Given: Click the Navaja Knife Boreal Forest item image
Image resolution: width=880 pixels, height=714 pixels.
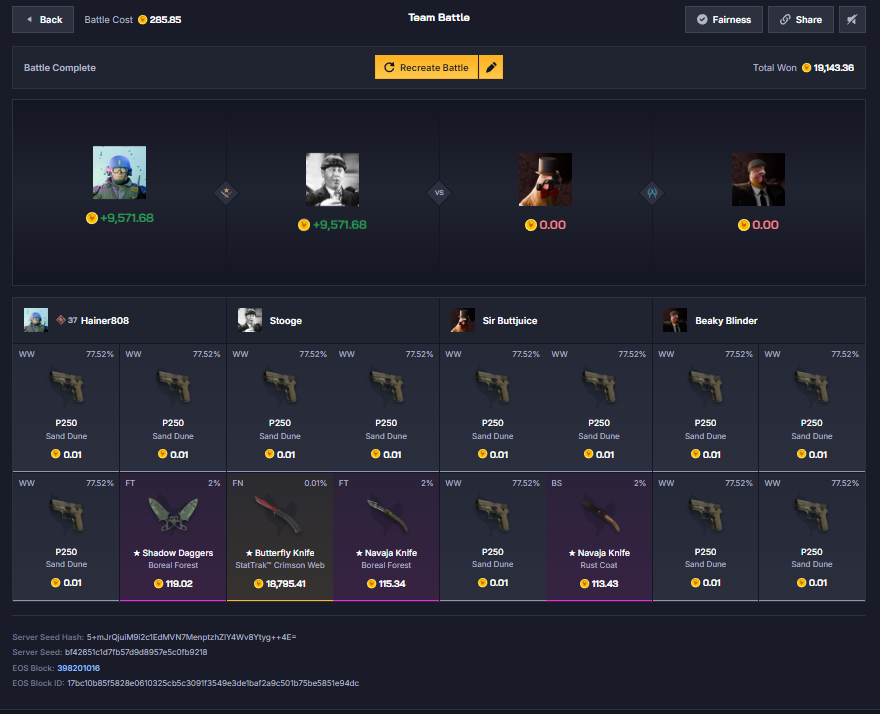Looking at the screenshot, I should click(386, 515).
